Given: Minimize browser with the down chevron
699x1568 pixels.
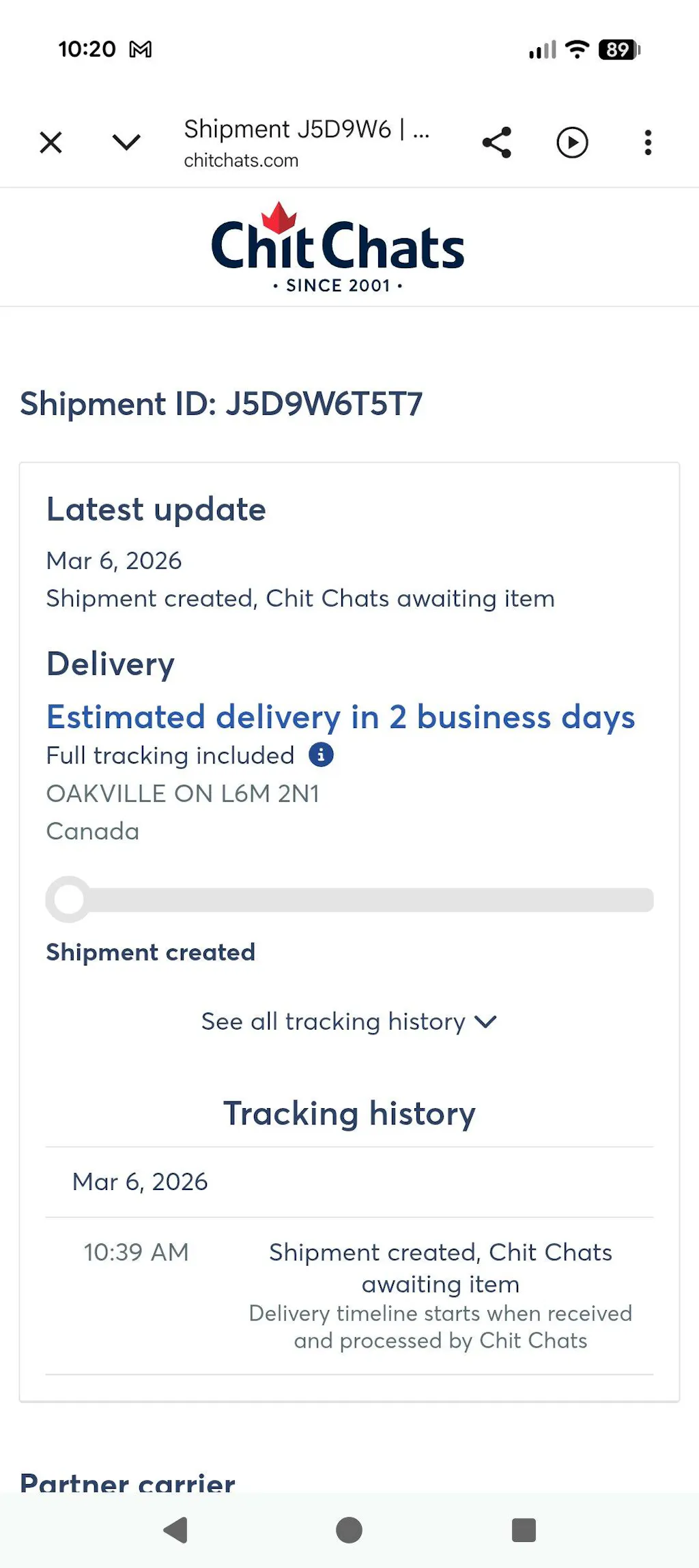Looking at the screenshot, I should pos(126,143).
